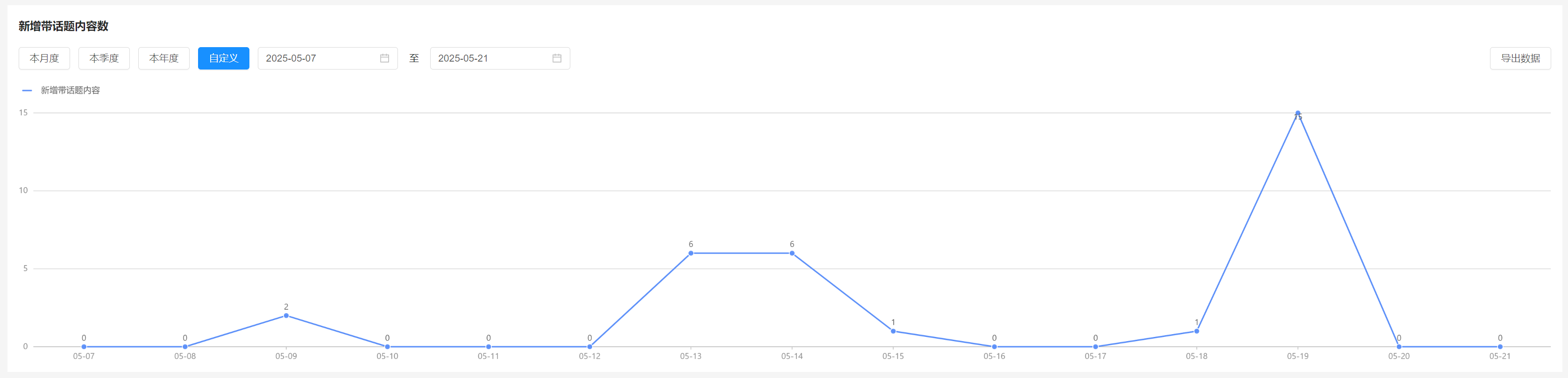Image resolution: width=1568 pixels, height=378 pixels.
Task: Toggle the 新增带话题内容 legend series
Action: [62, 91]
